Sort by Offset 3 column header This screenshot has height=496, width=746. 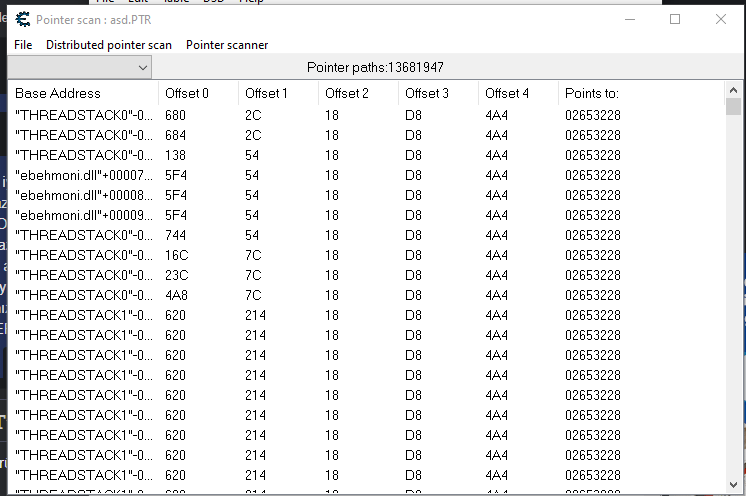pyautogui.click(x=438, y=93)
